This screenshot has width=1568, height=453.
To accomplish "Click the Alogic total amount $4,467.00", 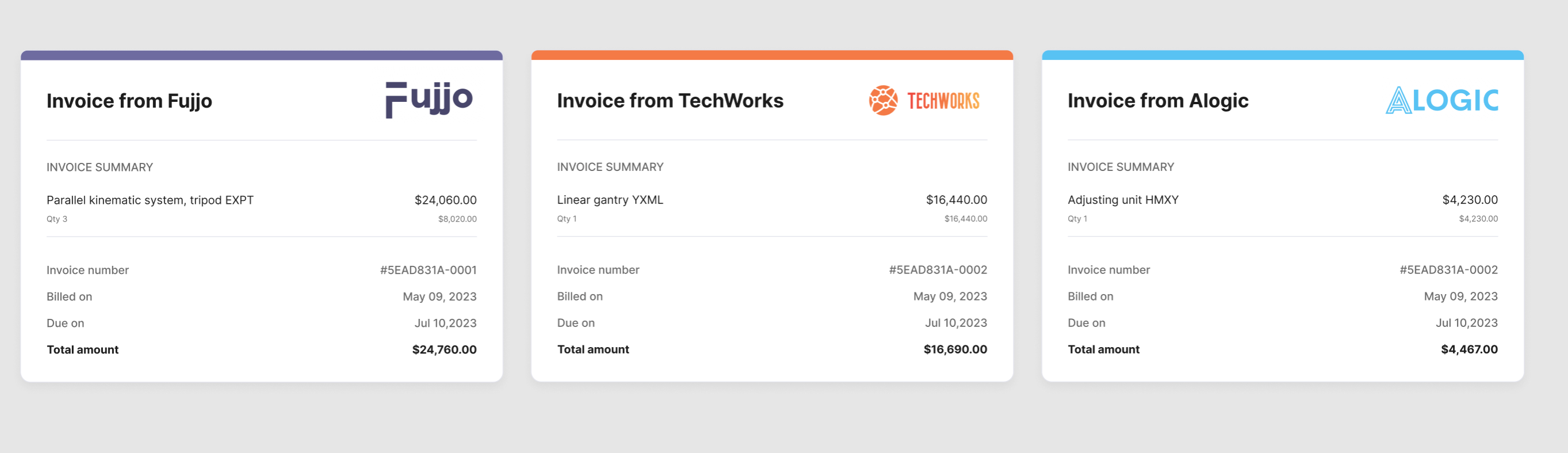I will pyautogui.click(x=1470, y=349).
